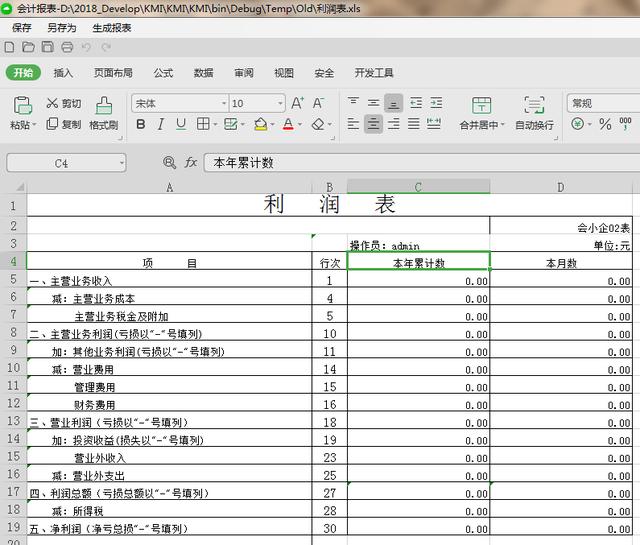Screen dimensions: 640x545
Task: Open the 页面布局 (Page Layout) tab
Action: click(x=113, y=73)
